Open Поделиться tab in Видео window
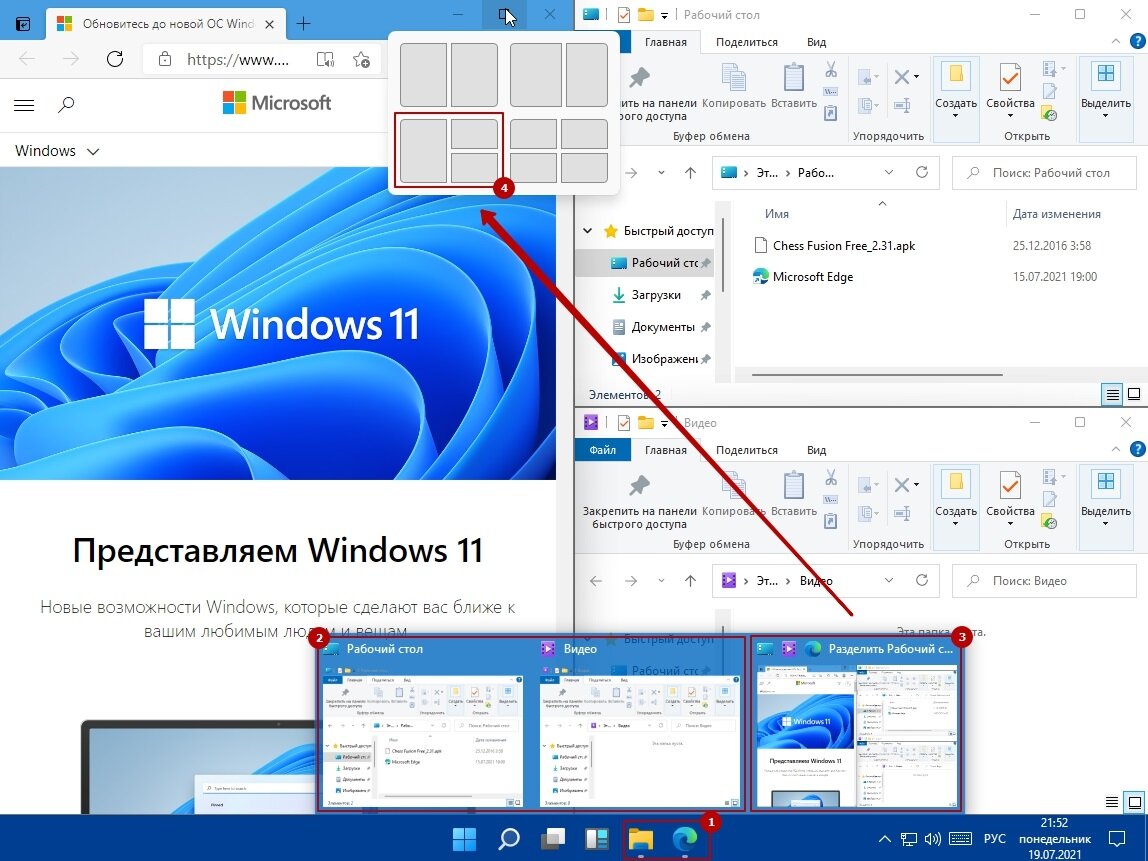This screenshot has width=1148, height=861. pyautogui.click(x=747, y=450)
